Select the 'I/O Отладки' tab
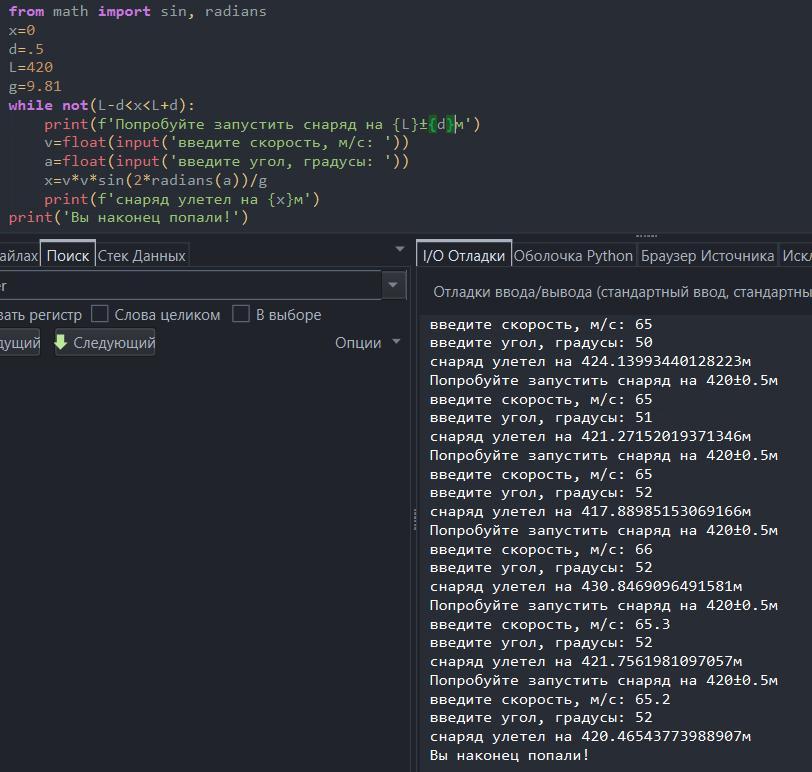The height and width of the screenshot is (772, 812). click(464, 256)
